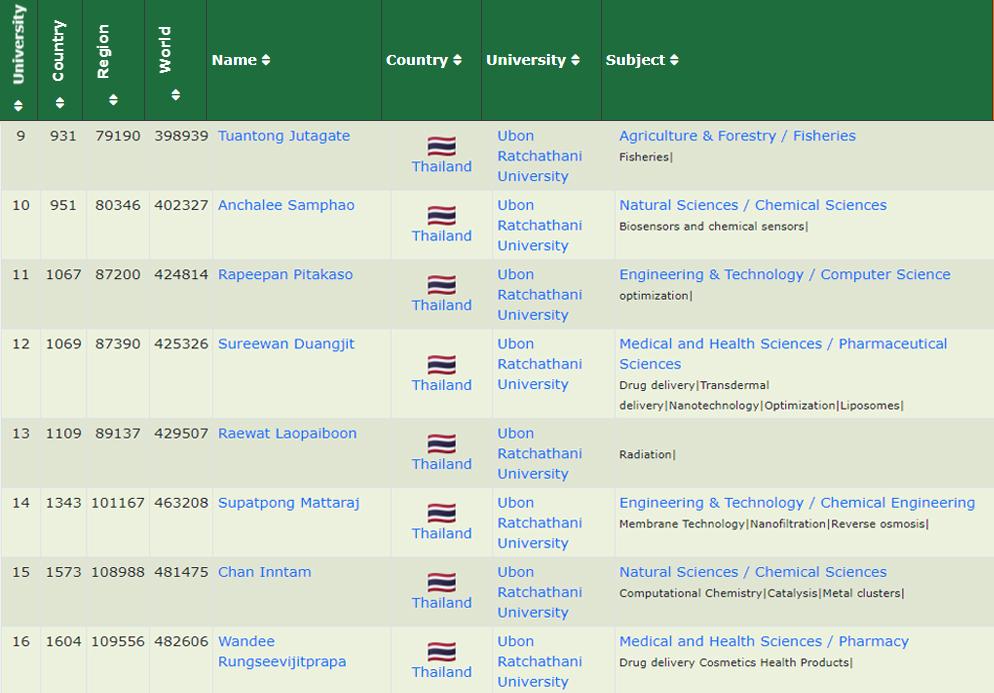Sort by Region rank column arrows

tap(113, 100)
